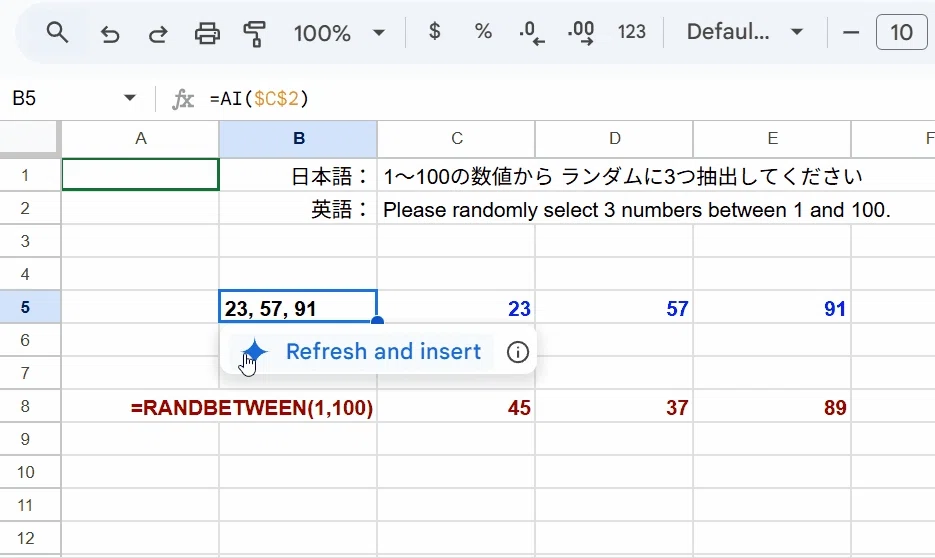Select row 3 header

click(x=30, y=241)
